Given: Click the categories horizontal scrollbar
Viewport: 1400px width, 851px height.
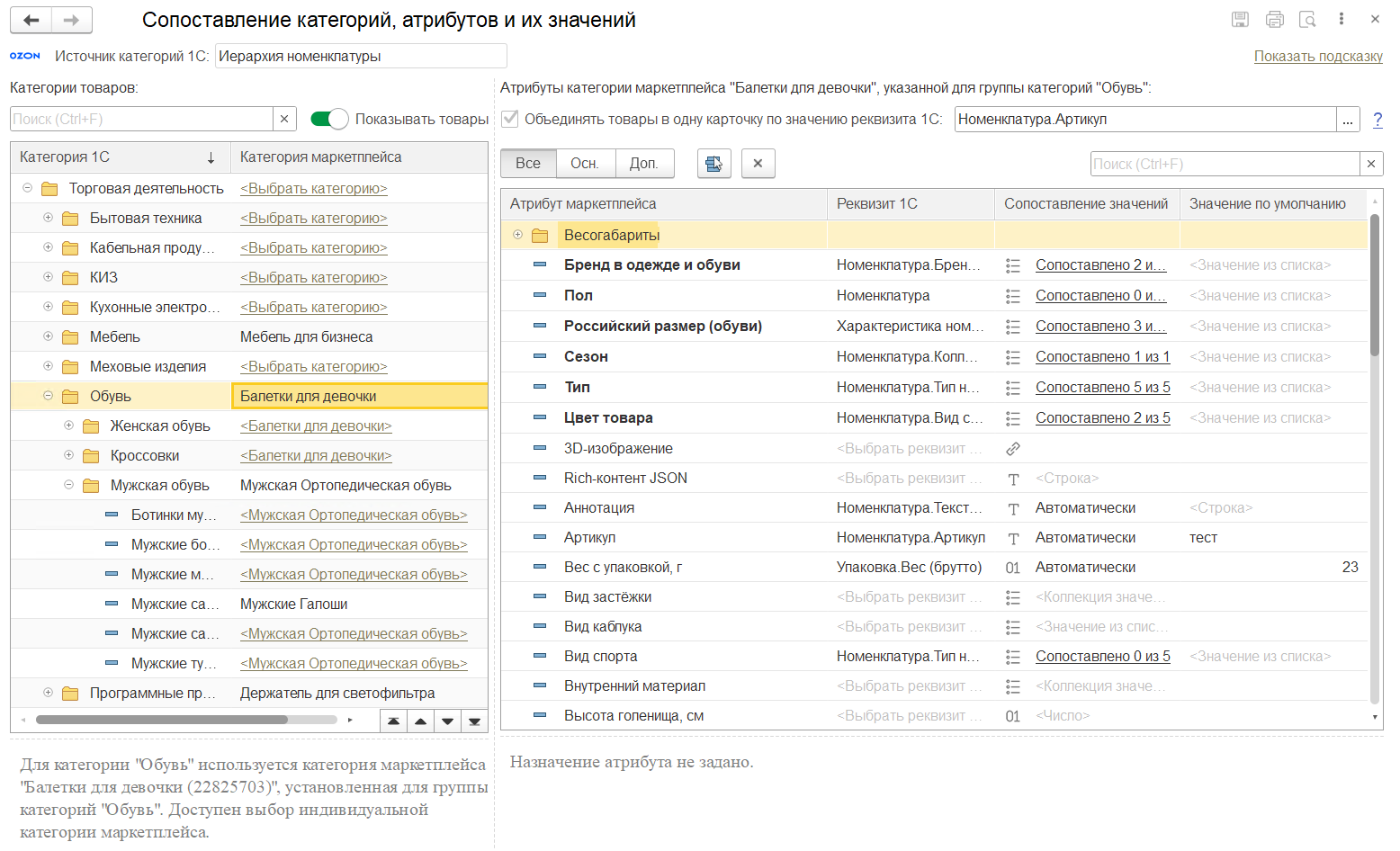Looking at the screenshot, I should pyautogui.click(x=162, y=720).
